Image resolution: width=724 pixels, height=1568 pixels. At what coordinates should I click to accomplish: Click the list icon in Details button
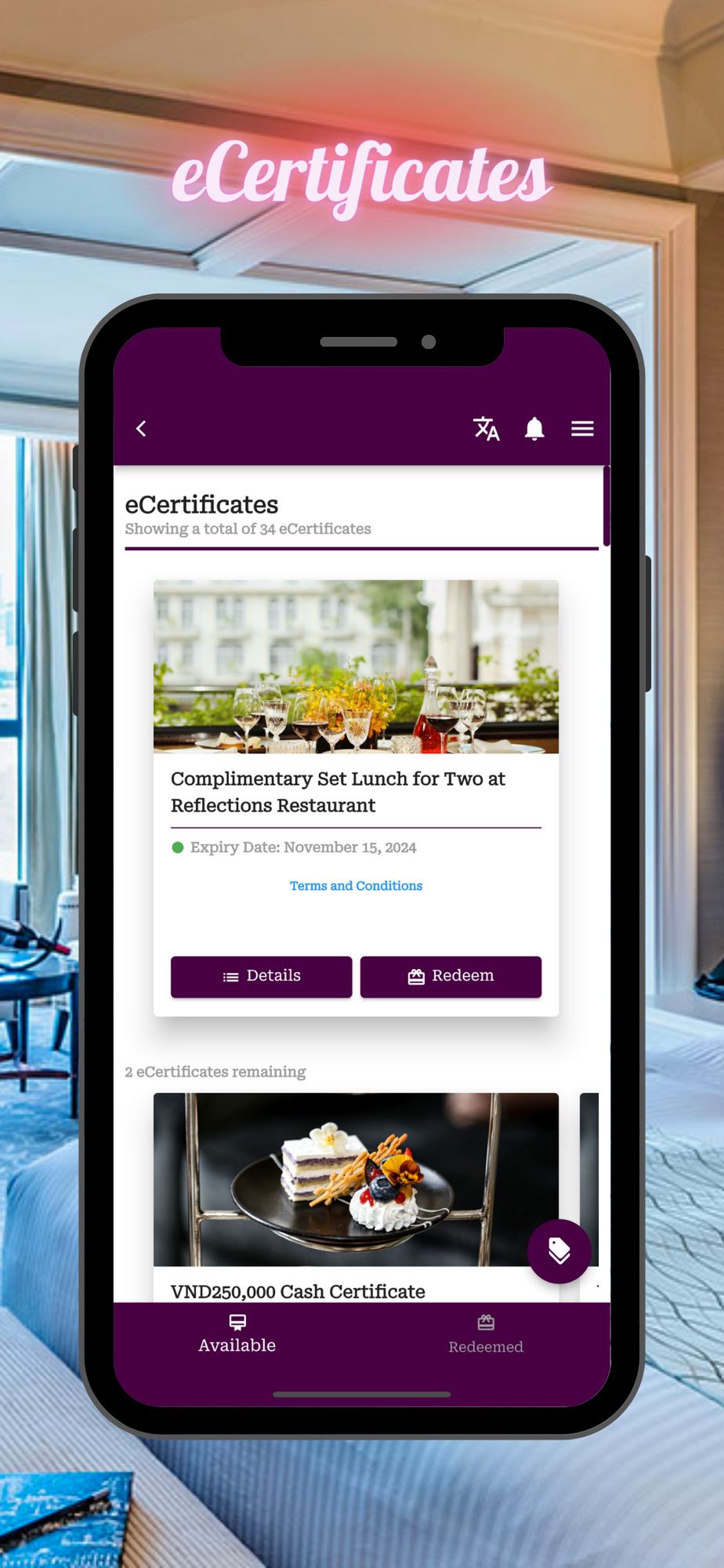click(230, 977)
